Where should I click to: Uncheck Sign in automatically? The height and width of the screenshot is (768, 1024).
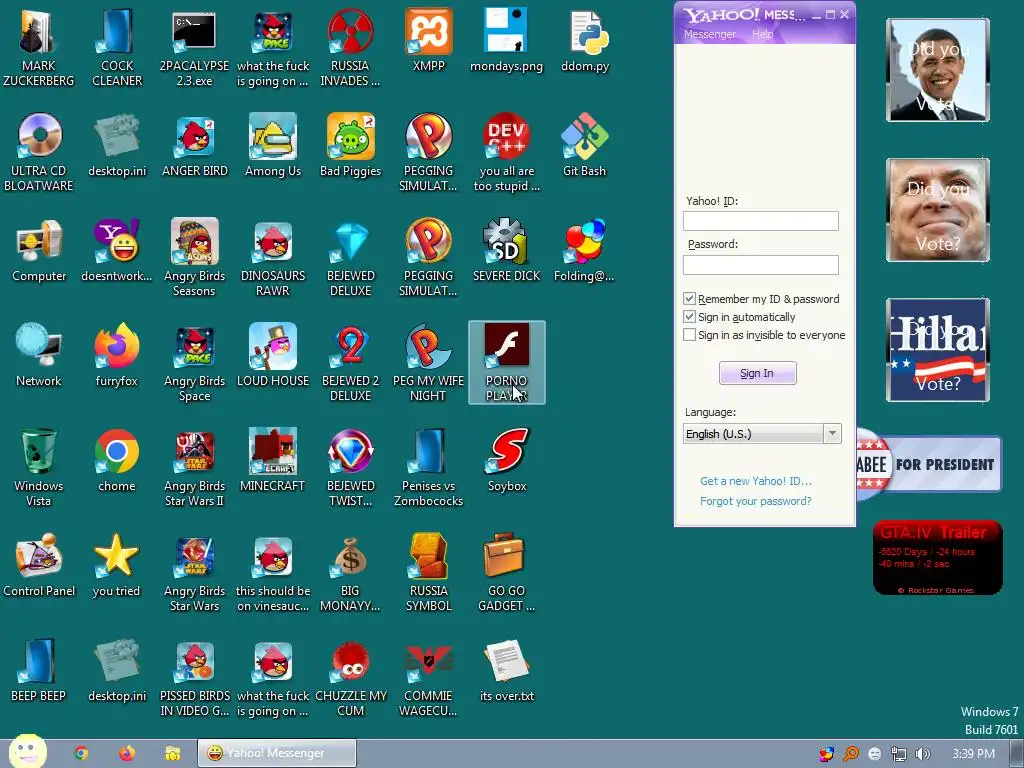point(689,317)
